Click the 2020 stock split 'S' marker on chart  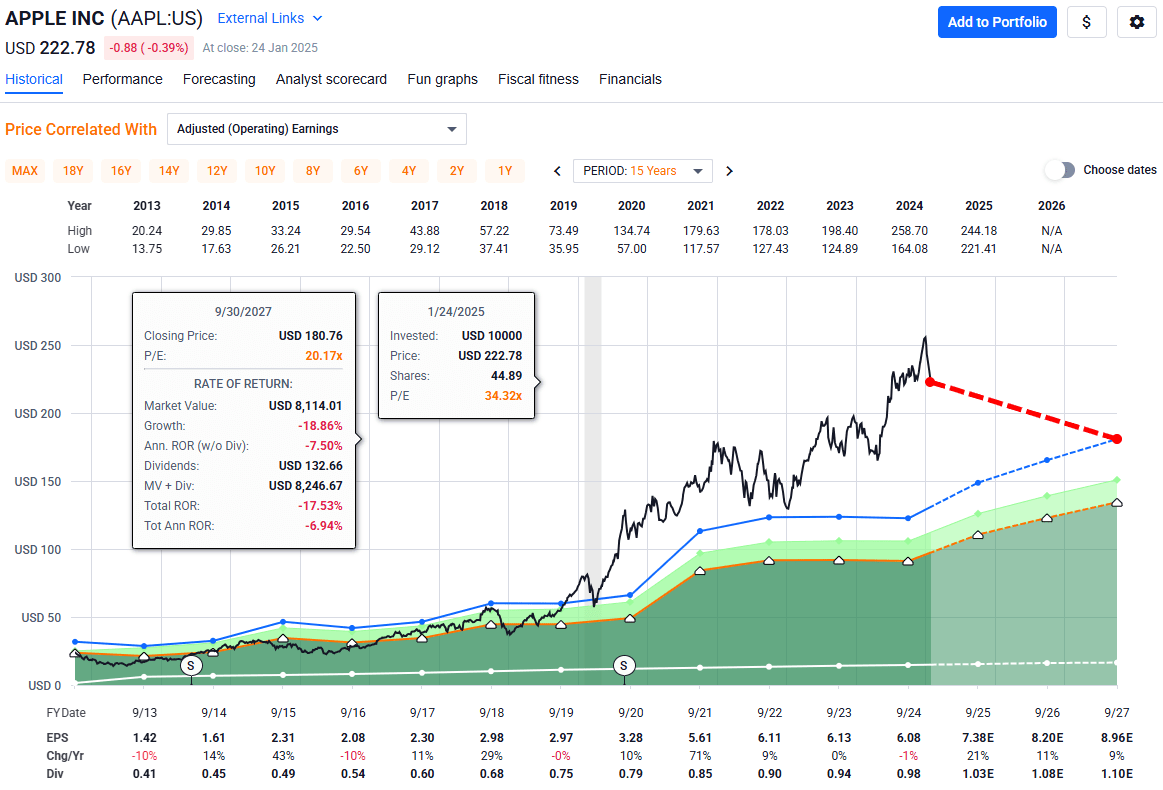(626, 665)
